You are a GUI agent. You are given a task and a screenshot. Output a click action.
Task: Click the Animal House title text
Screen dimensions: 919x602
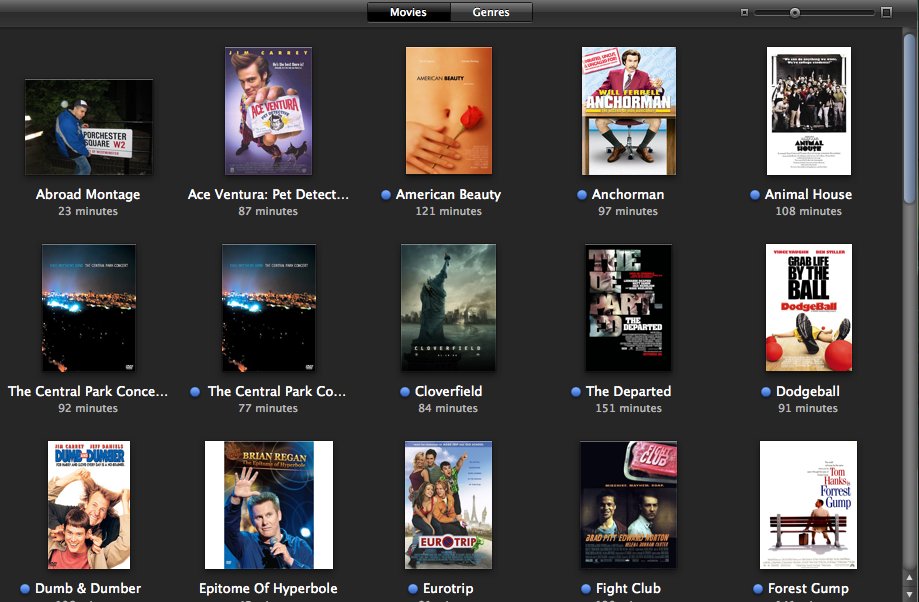coord(808,195)
